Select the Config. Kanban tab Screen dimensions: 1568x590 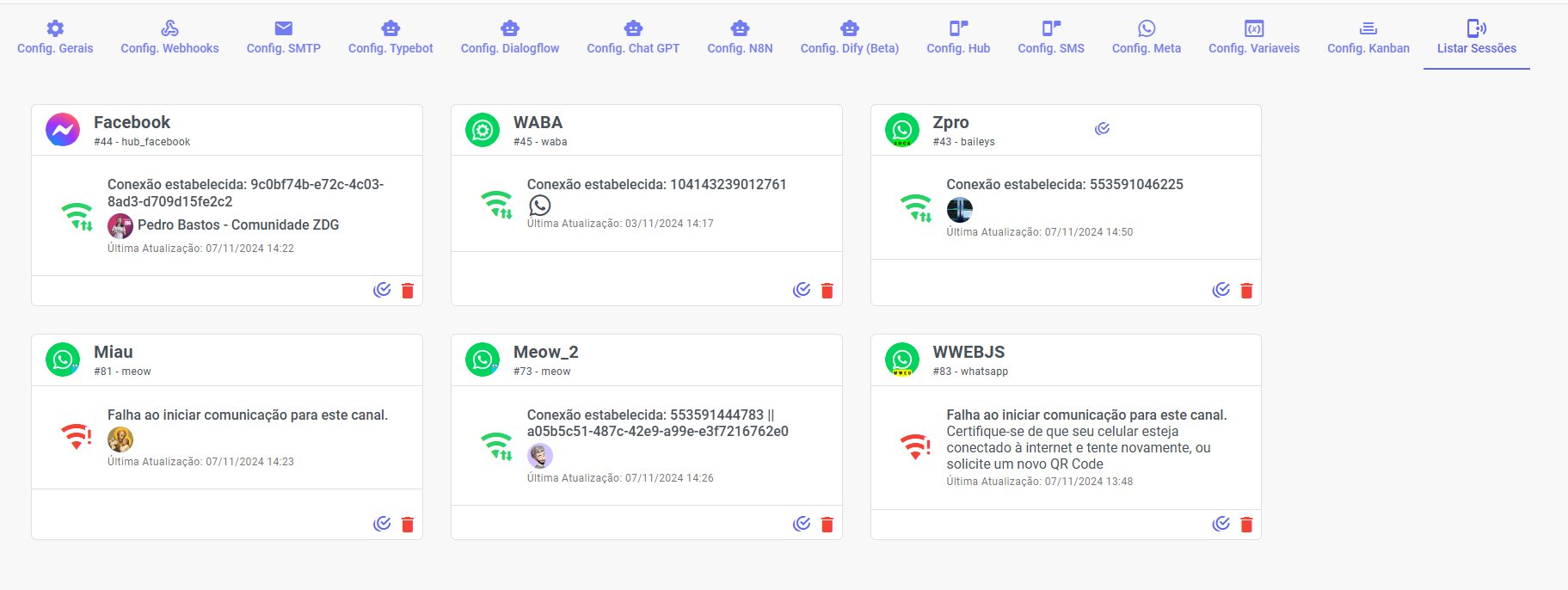(x=1368, y=38)
